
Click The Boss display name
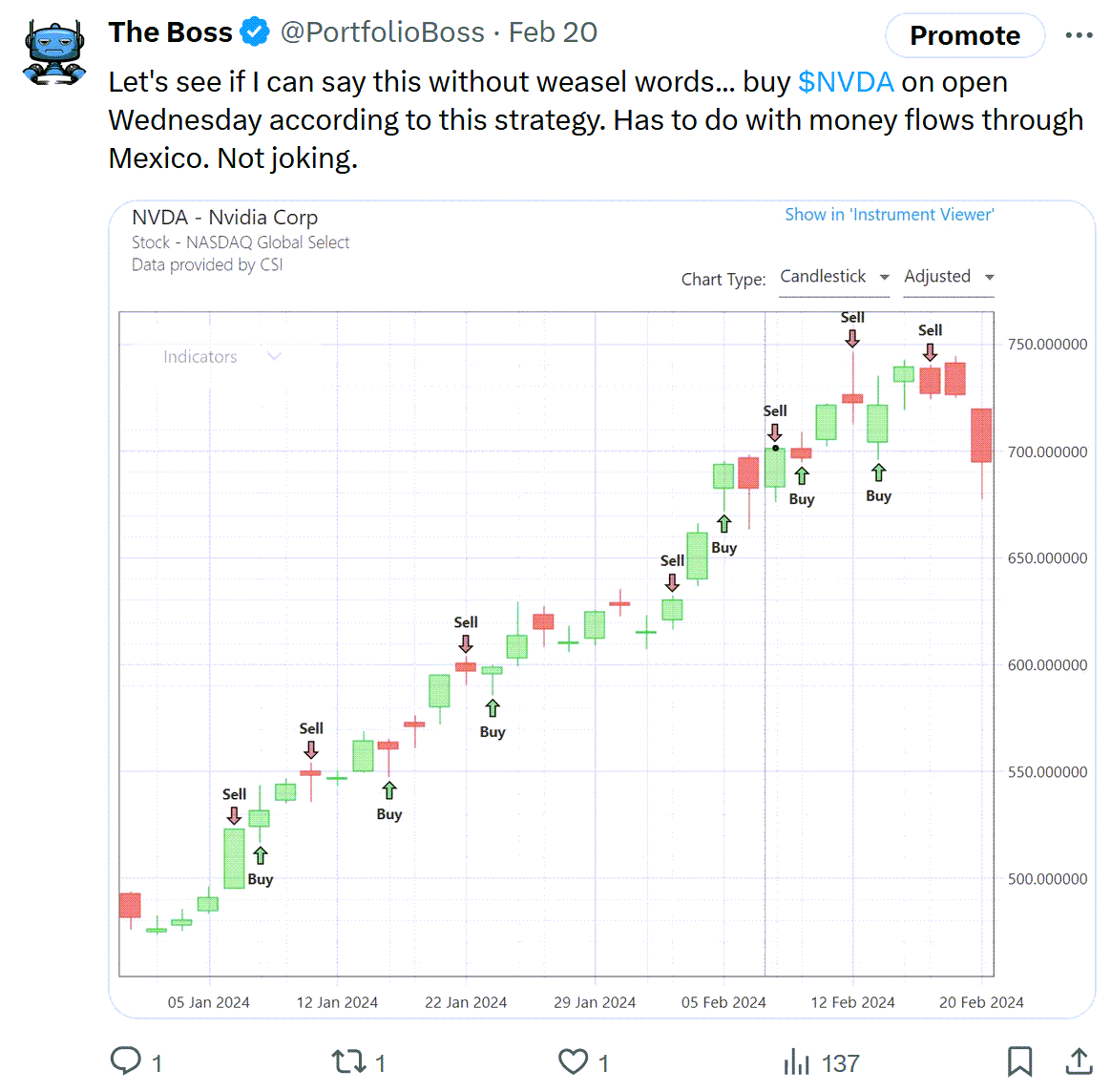[170, 32]
